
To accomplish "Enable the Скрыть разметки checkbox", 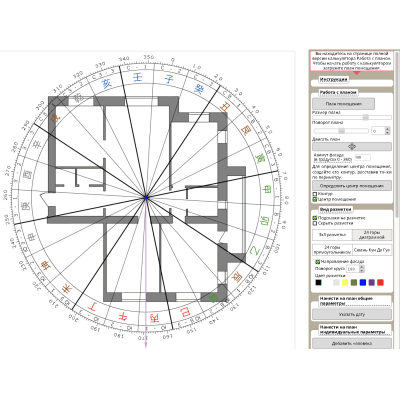I will click(314, 223).
